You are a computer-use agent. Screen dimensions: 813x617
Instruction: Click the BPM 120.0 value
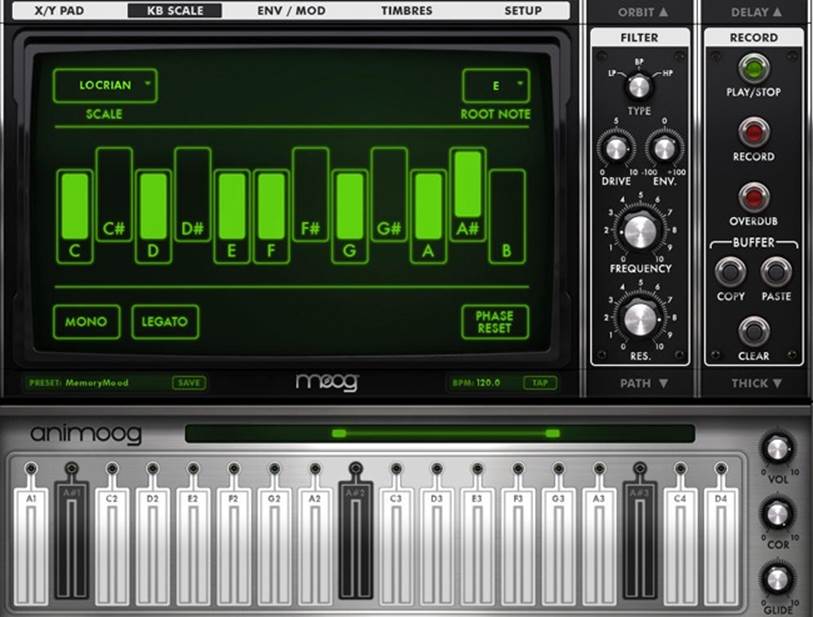coord(476,383)
